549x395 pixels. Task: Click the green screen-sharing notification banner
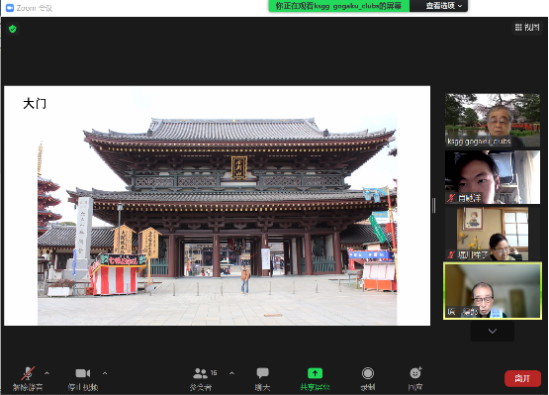coord(339,6)
